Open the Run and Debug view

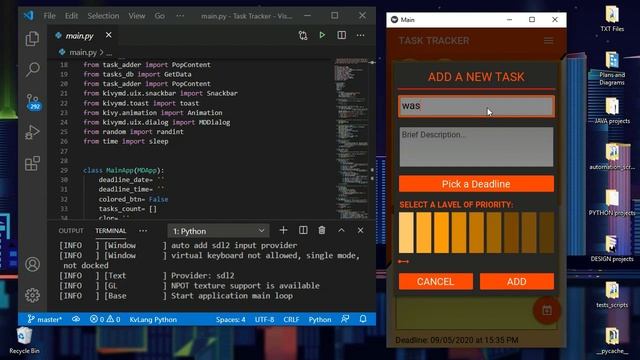32,132
